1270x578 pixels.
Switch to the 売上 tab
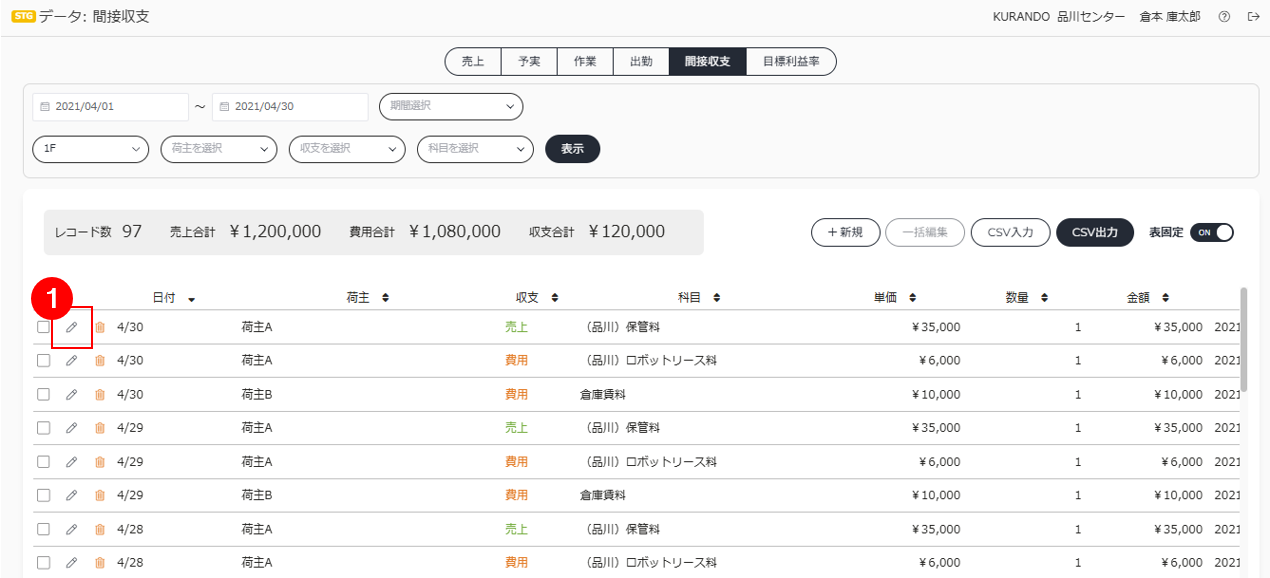point(473,61)
